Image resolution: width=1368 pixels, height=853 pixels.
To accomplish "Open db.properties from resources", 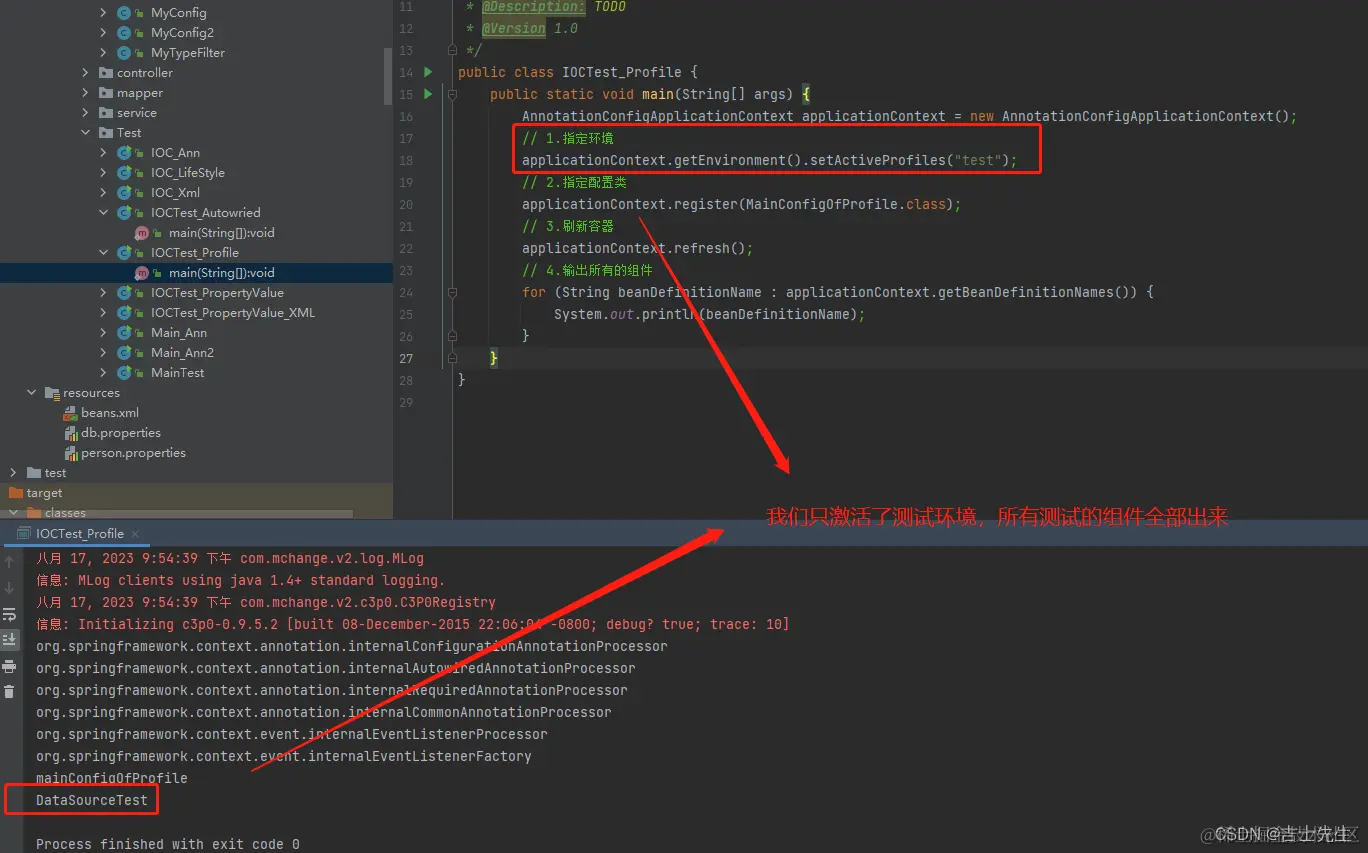I will [x=121, y=433].
